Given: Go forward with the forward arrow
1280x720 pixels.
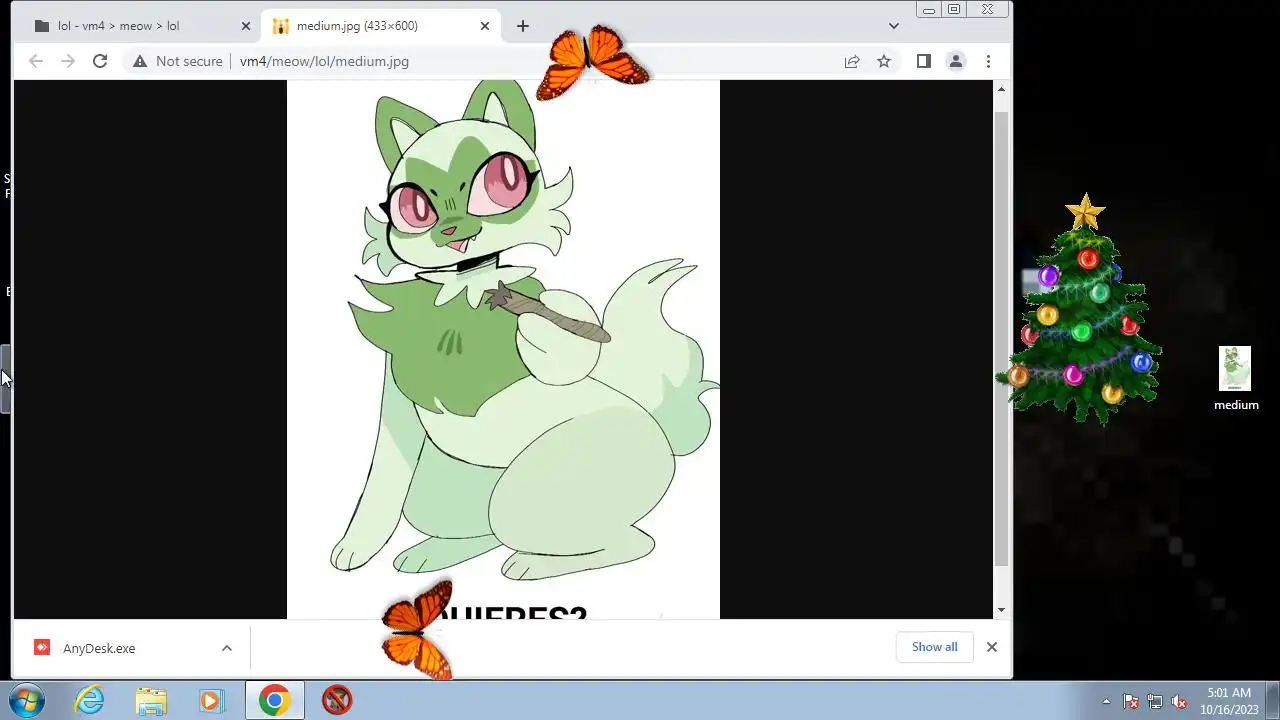Looking at the screenshot, I should pos(68,61).
